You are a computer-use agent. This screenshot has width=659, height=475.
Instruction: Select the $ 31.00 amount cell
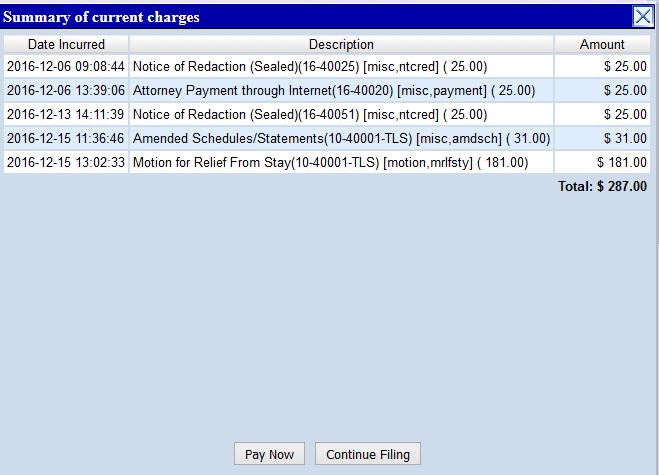point(602,138)
